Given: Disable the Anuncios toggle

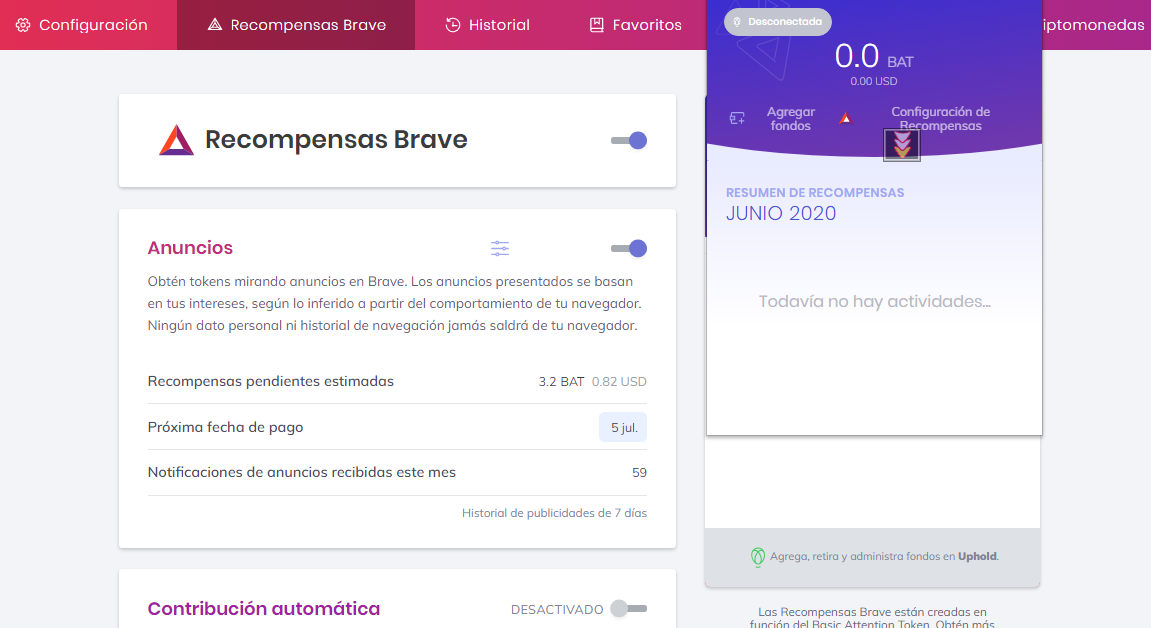Looking at the screenshot, I should tap(629, 249).
